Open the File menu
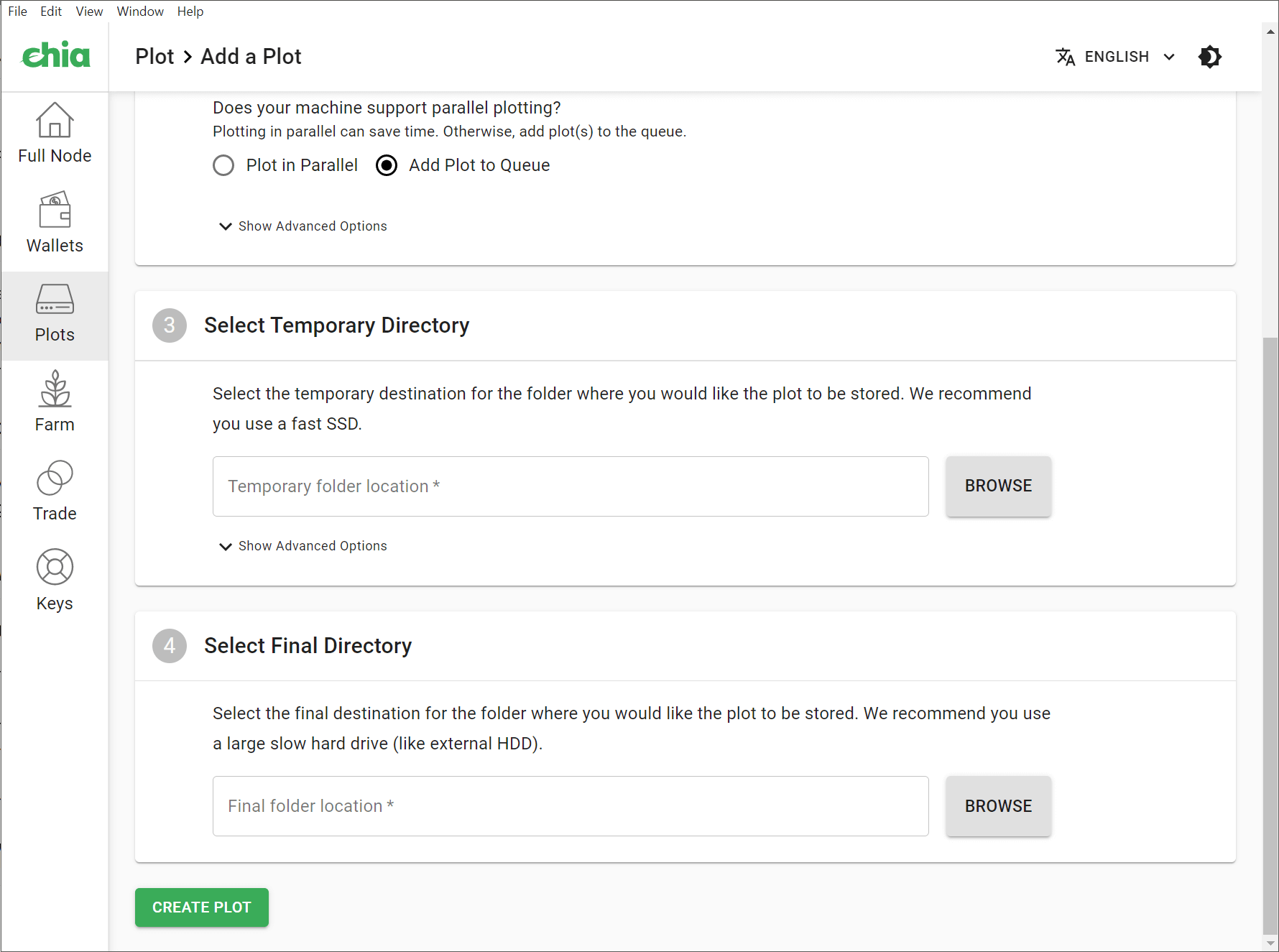This screenshot has height=952, width=1279. [17, 11]
